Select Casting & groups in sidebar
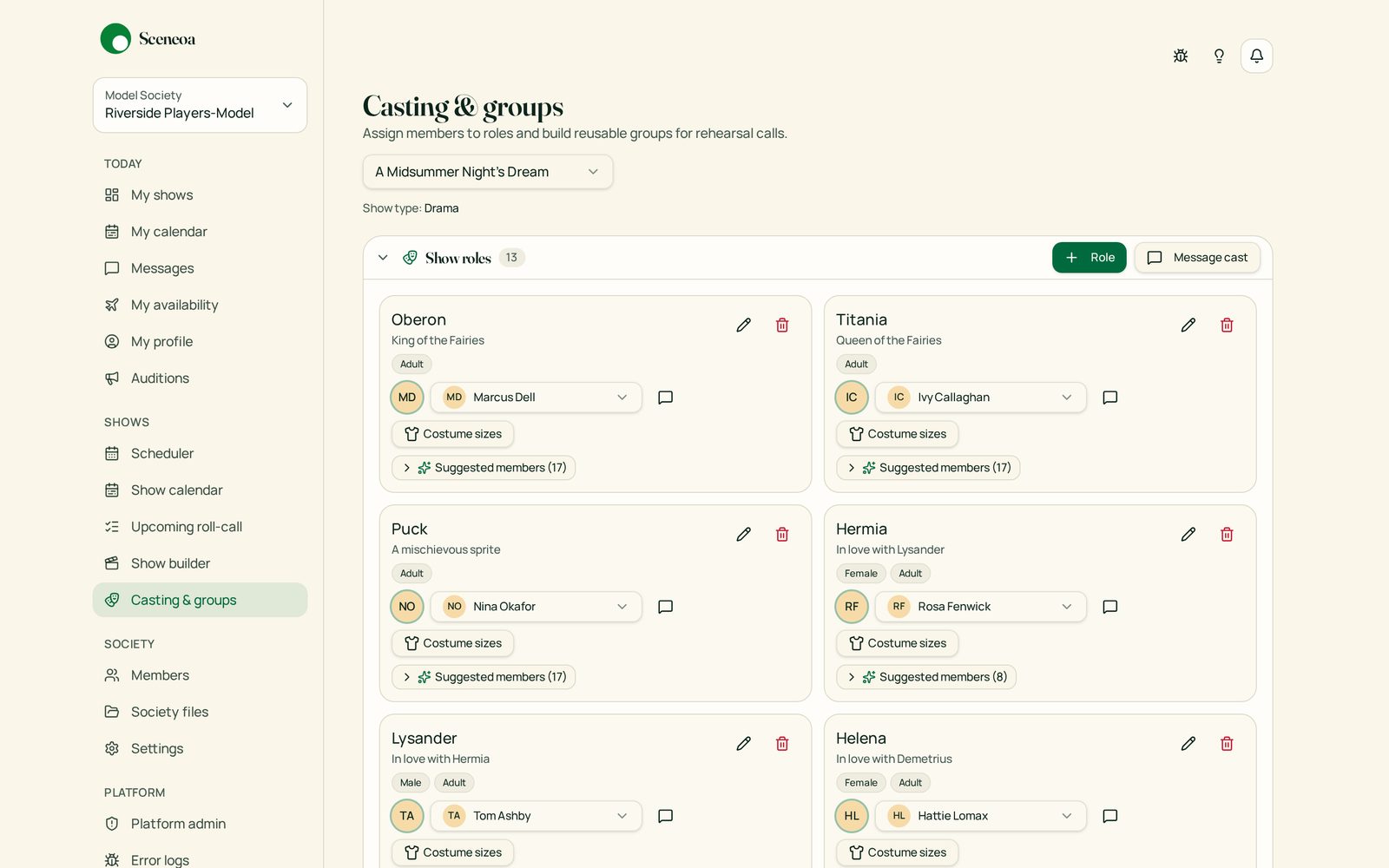Image resolution: width=1389 pixels, height=868 pixels. coord(200,600)
